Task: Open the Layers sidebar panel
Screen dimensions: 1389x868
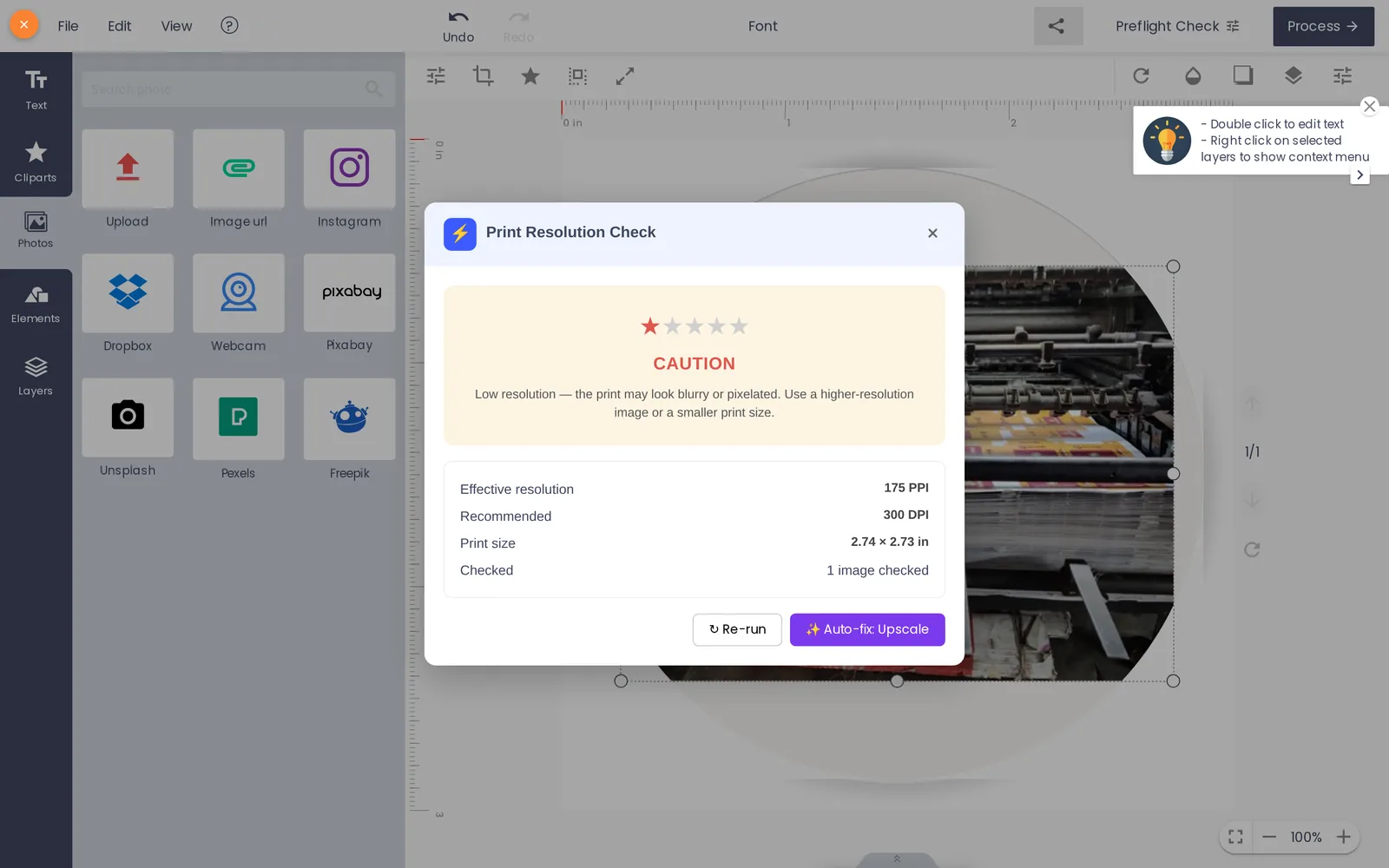Action: point(36,377)
